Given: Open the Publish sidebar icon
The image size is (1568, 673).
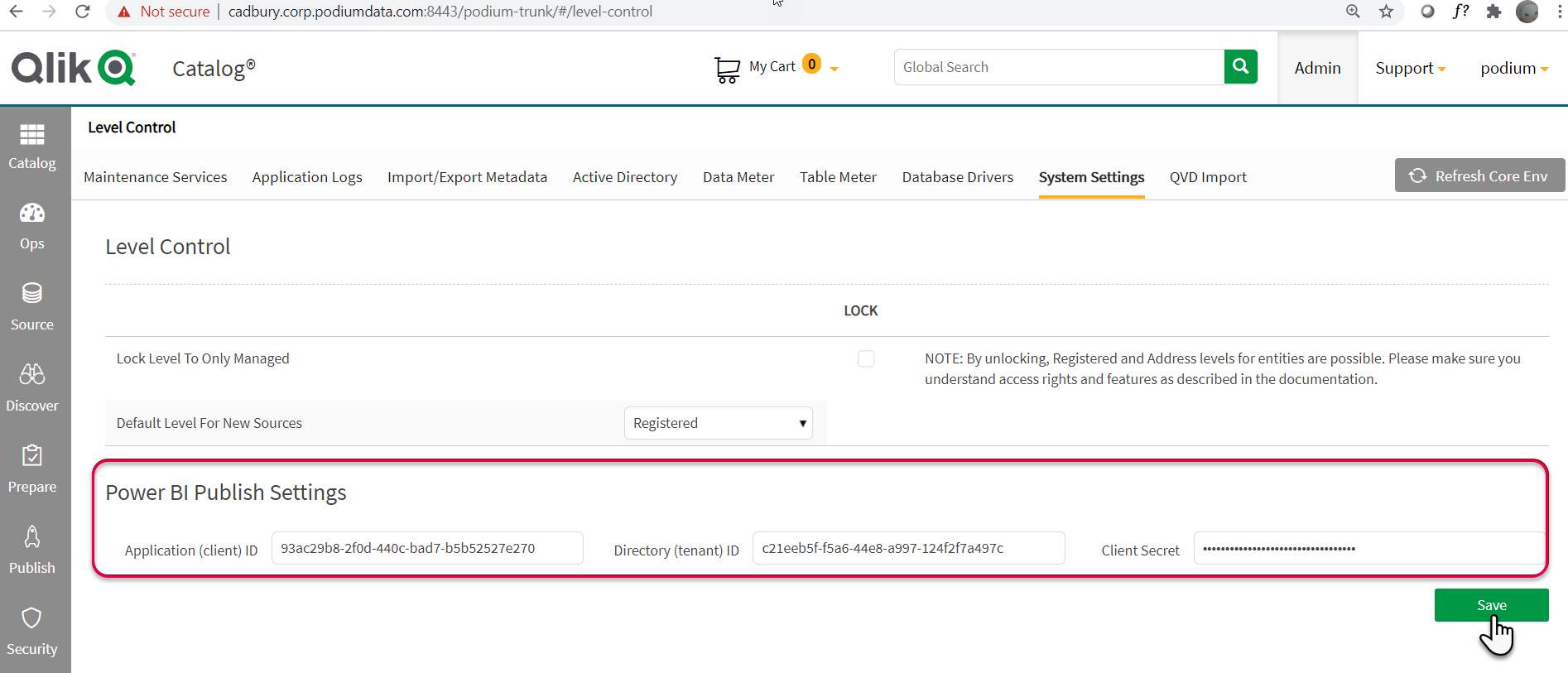Looking at the screenshot, I should (x=32, y=536).
